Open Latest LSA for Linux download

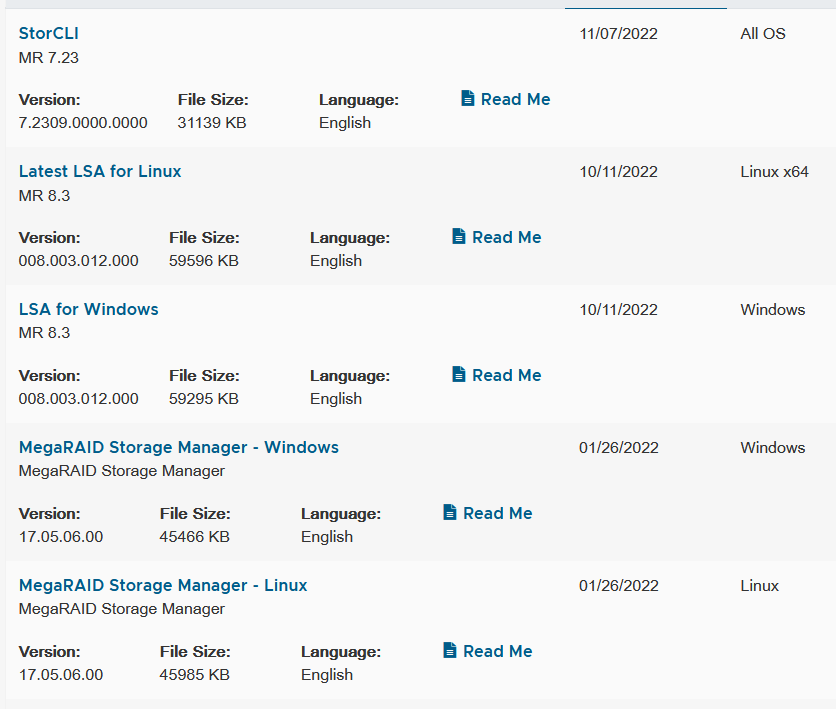(100, 171)
